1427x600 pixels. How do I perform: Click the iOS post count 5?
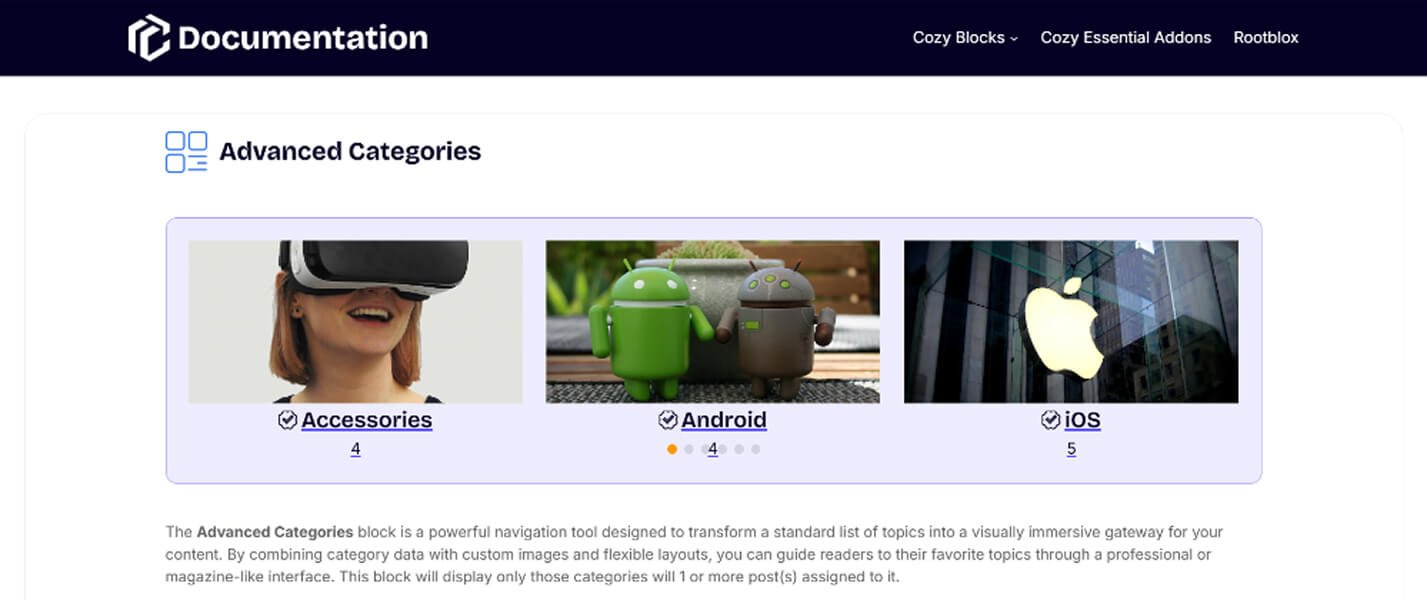[x=1071, y=449]
